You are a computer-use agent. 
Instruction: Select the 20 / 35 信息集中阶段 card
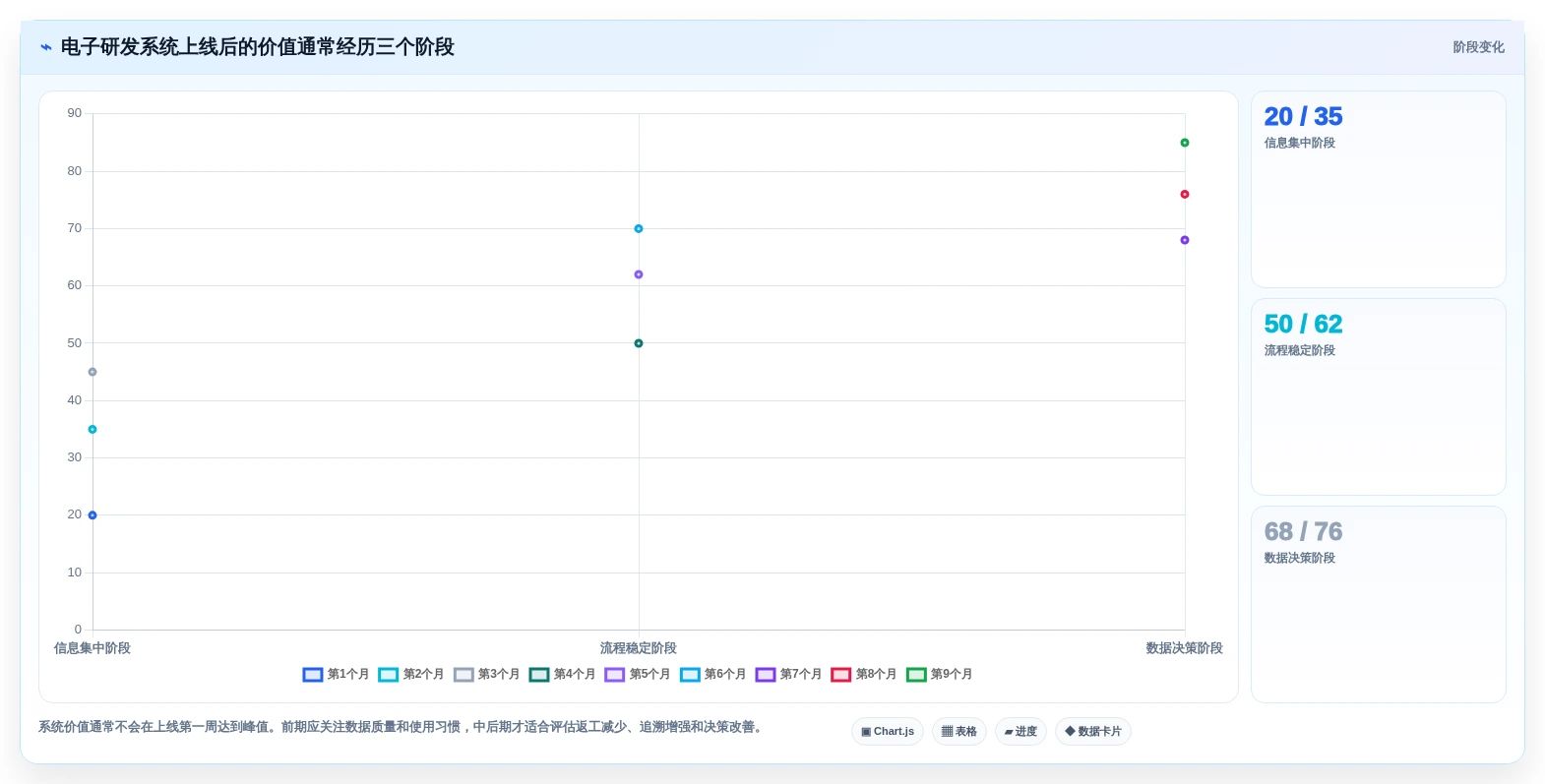pyautogui.click(x=1379, y=190)
